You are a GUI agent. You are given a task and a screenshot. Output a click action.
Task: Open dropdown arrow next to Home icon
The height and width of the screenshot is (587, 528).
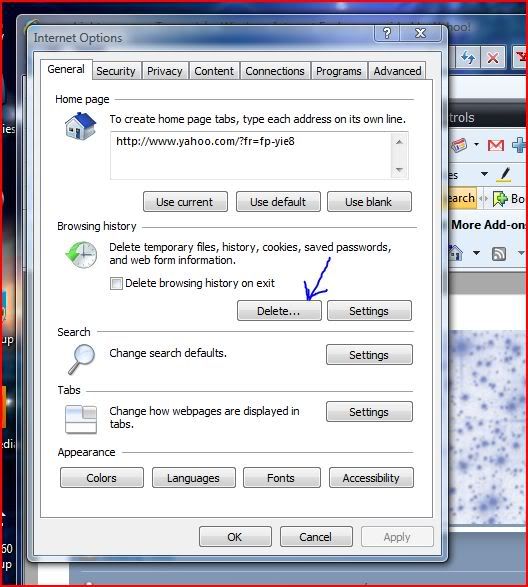pos(476,253)
